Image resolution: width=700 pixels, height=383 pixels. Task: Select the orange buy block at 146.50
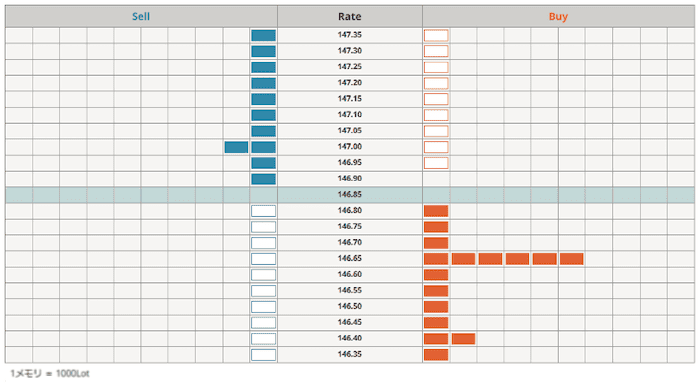pyautogui.click(x=436, y=307)
